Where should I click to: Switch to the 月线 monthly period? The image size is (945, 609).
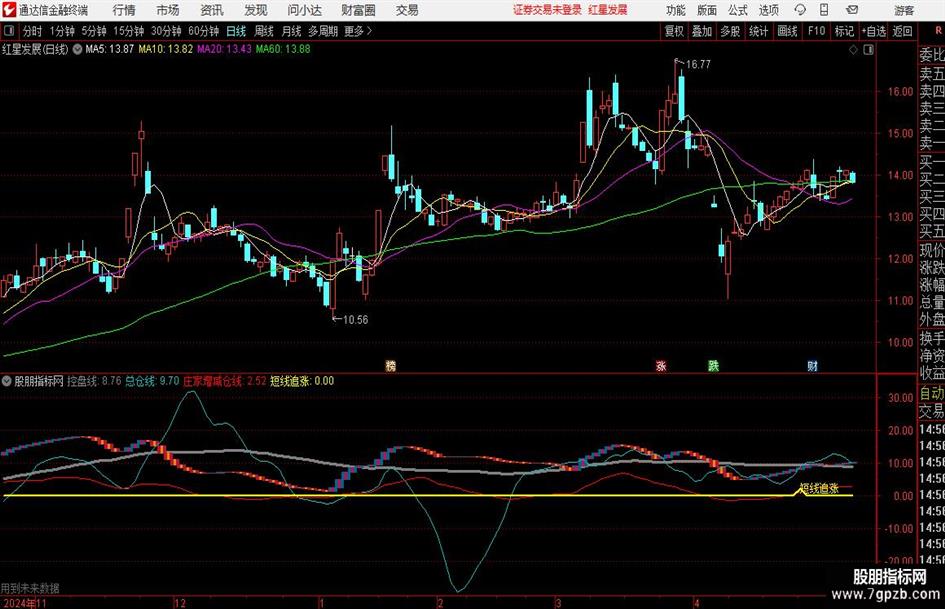point(292,31)
